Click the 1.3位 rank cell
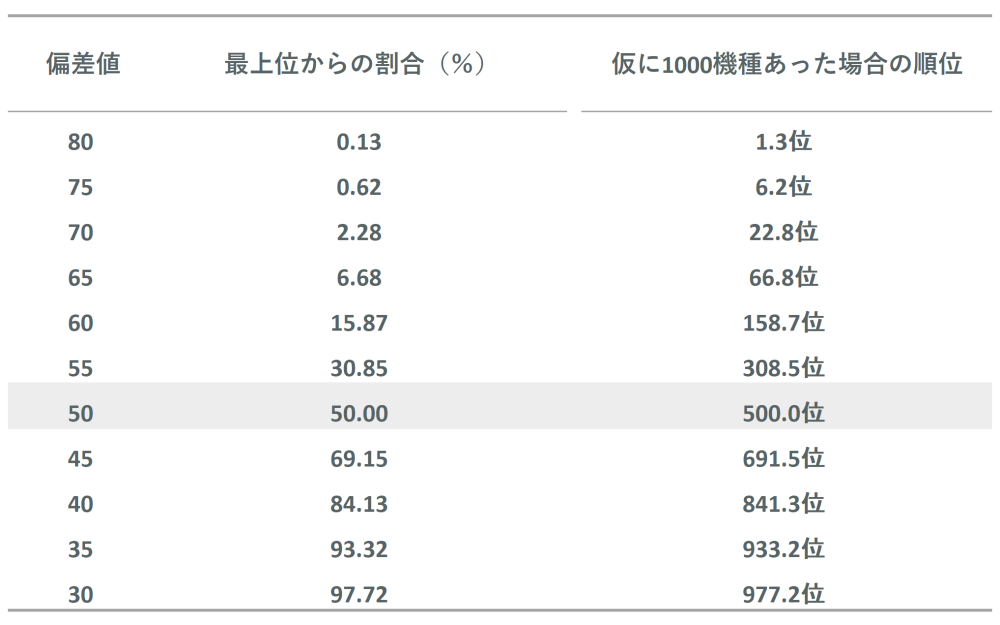This screenshot has width=1000, height=625. click(x=784, y=142)
